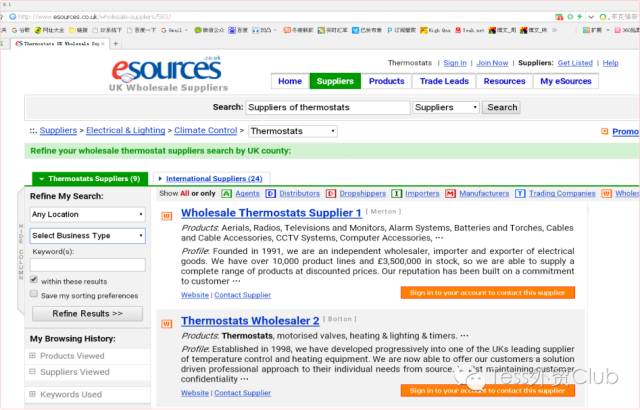
Task: Click the Promo link
Action: (x=625, y=131)
